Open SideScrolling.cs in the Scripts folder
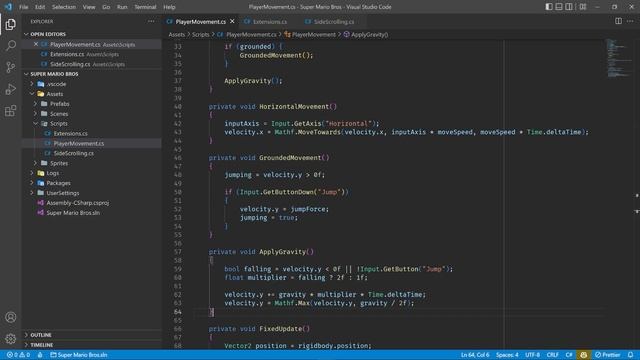 tap(73, 153)
